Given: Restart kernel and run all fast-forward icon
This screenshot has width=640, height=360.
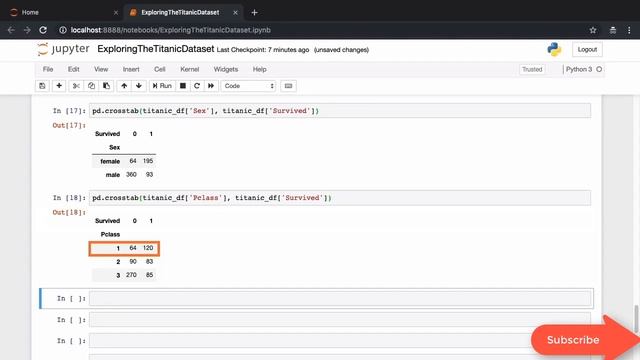Looking at the screenshot, I should (211, 86).
